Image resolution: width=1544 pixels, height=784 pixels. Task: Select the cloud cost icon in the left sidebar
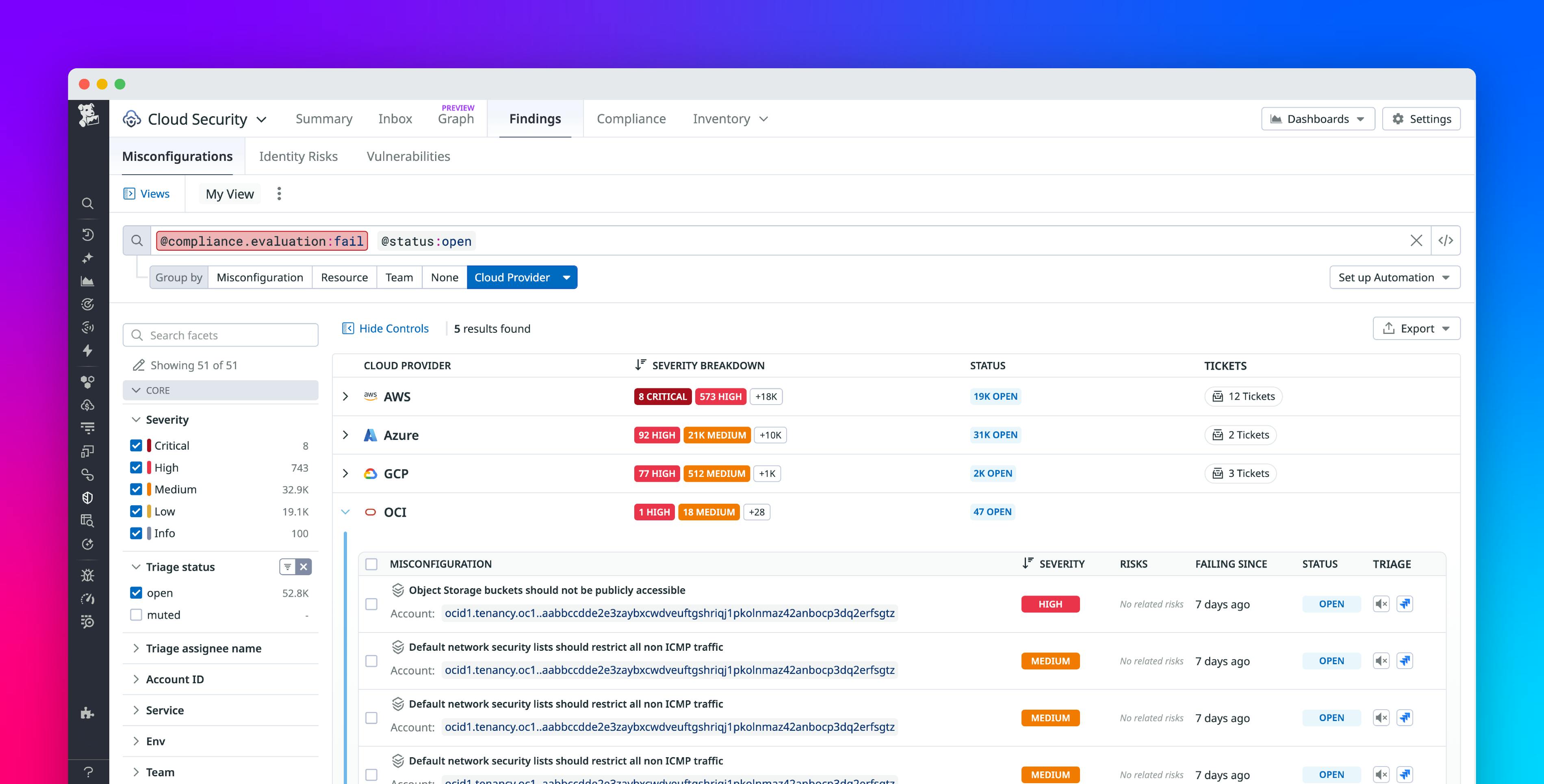(x=88, y=405)
